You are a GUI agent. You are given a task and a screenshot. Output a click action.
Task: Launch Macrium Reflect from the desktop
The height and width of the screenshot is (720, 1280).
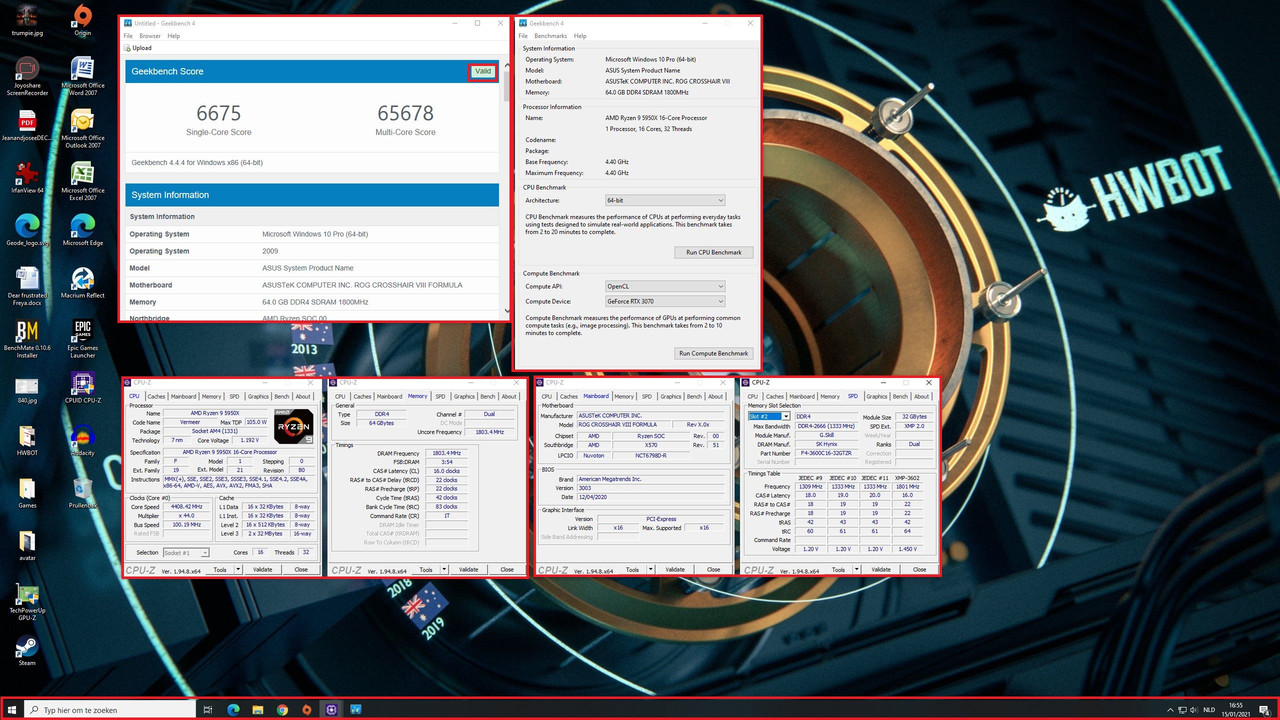(x=83, y=282)
